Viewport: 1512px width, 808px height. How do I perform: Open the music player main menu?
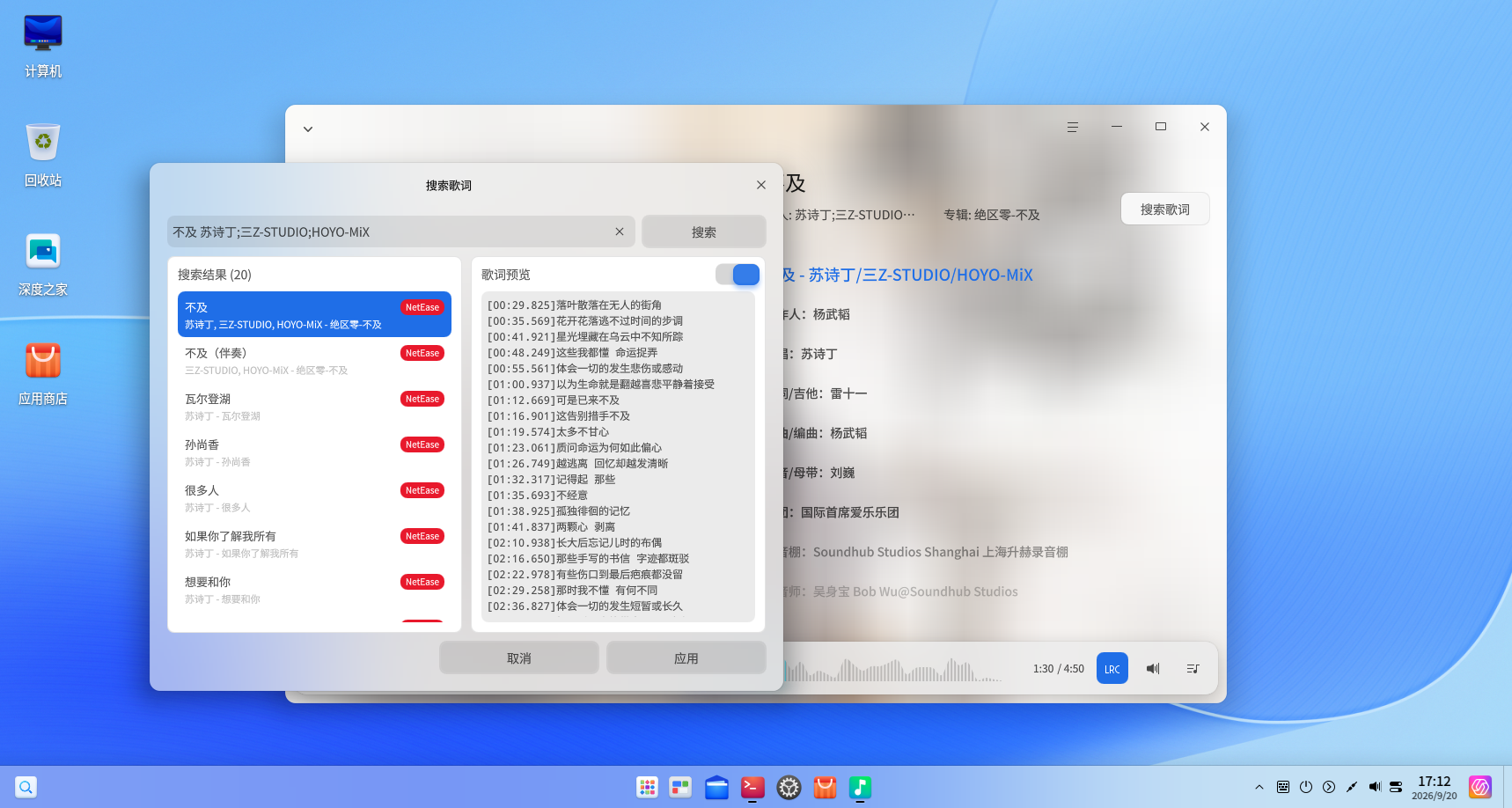pos(1073,127)
